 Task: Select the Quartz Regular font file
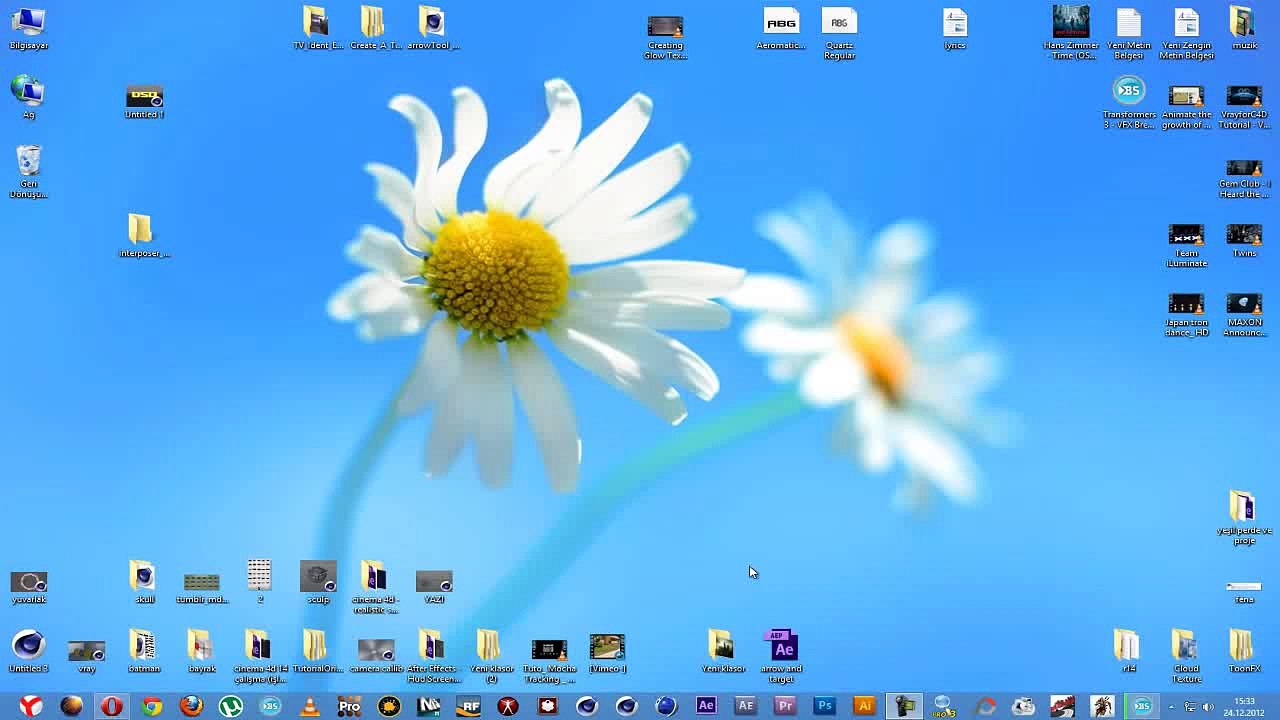(x=839, y=23)
